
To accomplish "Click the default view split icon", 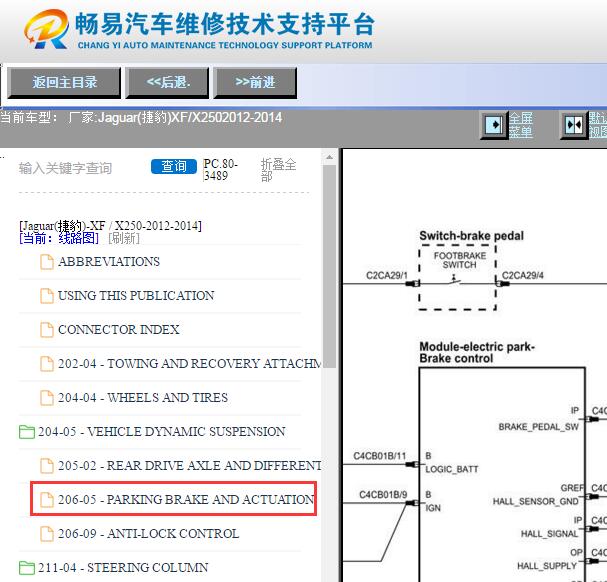I will [x=574, y=125].
